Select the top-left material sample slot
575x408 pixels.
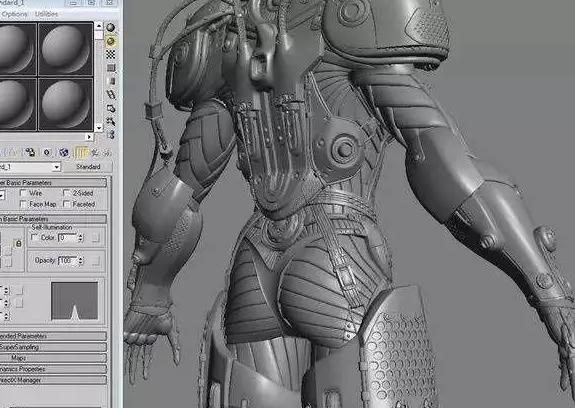tap(18, 49)
